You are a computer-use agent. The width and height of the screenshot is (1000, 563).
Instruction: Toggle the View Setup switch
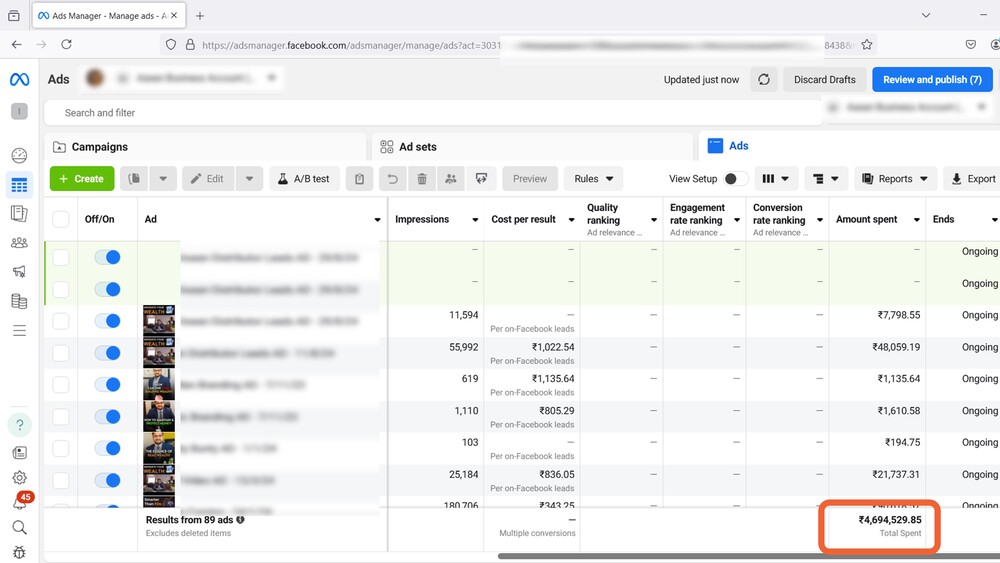click(735, 179)
